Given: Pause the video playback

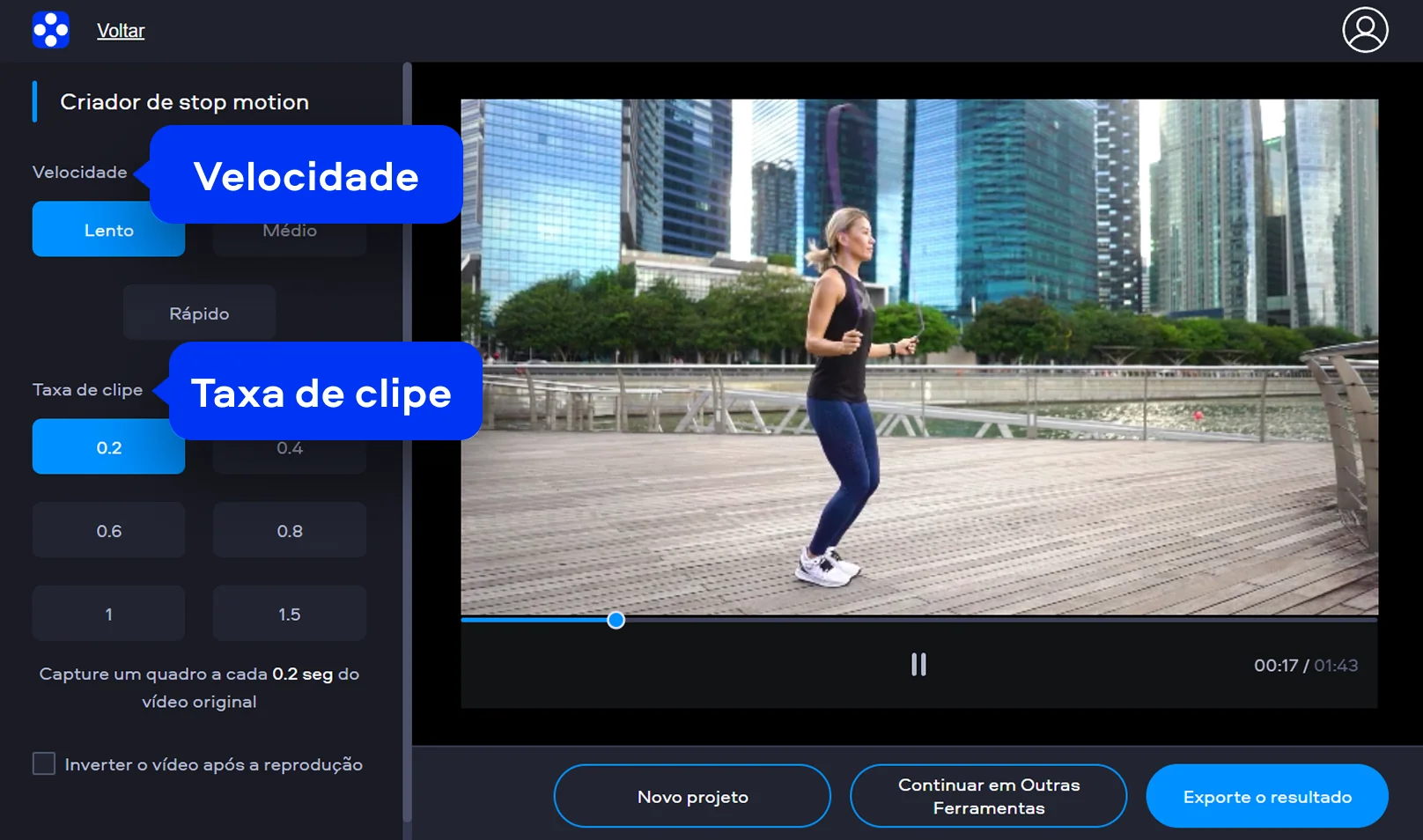Looking at the screenshot, I should (x=918, y=665).
